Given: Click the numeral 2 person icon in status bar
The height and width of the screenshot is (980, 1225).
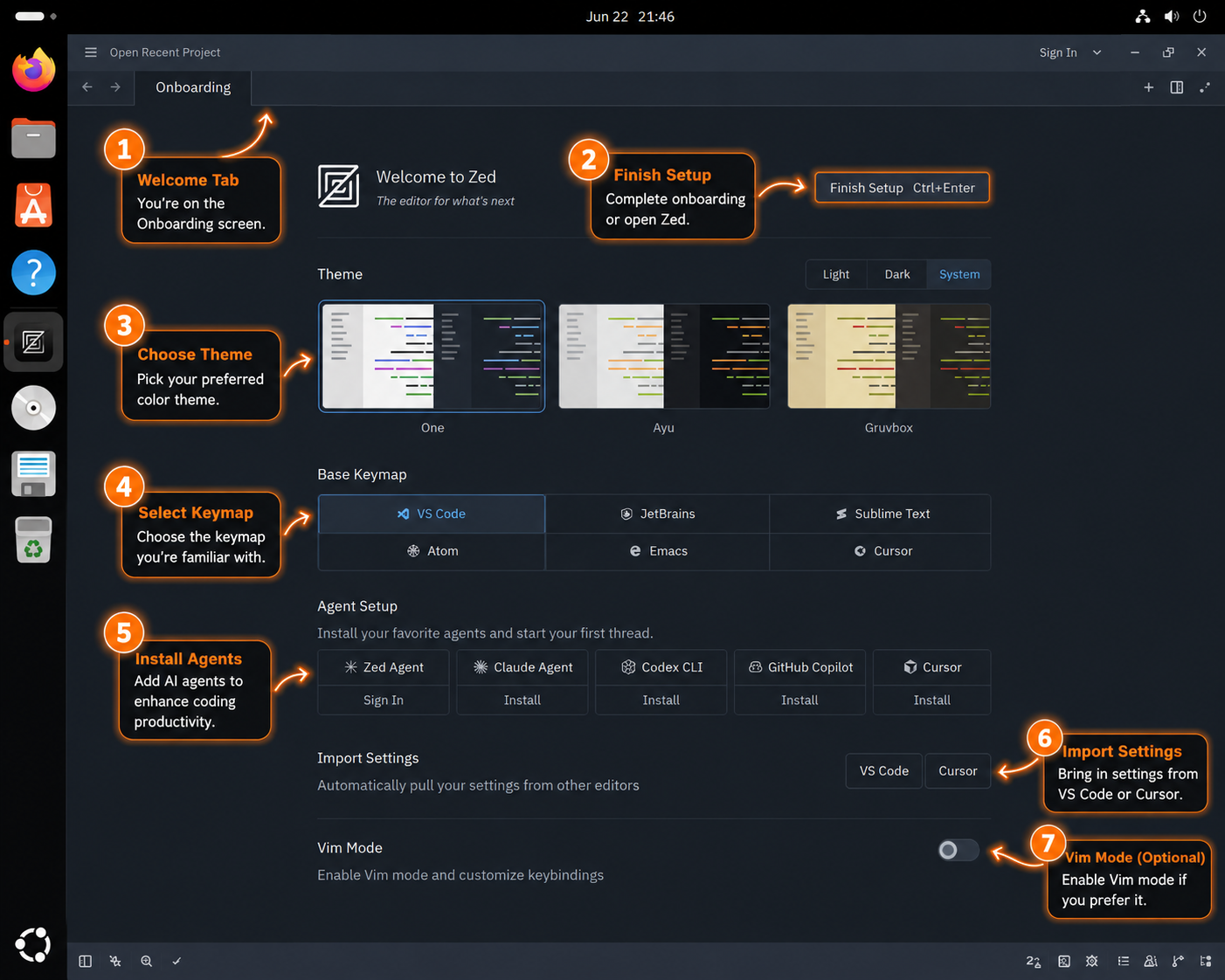Looking at the screenshot, I should 1034,961.
